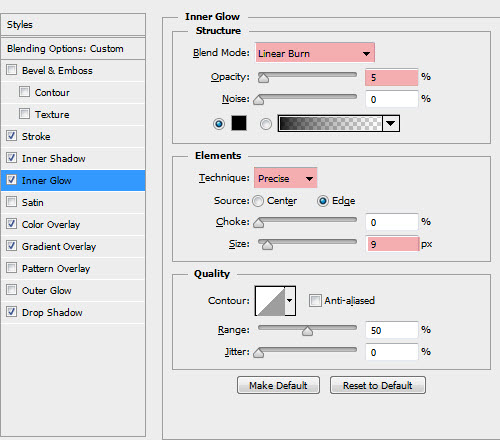Select the Center source radio button
This screenshot has height=440, width=500.
pos(258,201)
